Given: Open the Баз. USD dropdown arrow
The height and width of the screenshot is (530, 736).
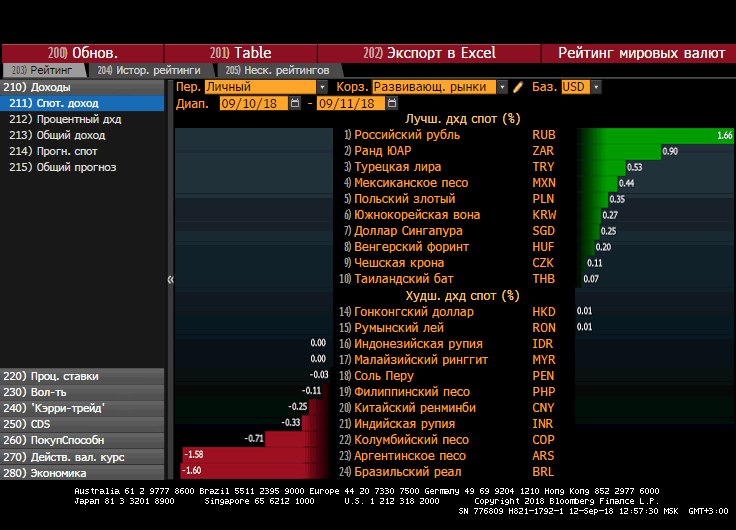Looking at the screenshot, I should pyautogui.click(x=596, y=87).
